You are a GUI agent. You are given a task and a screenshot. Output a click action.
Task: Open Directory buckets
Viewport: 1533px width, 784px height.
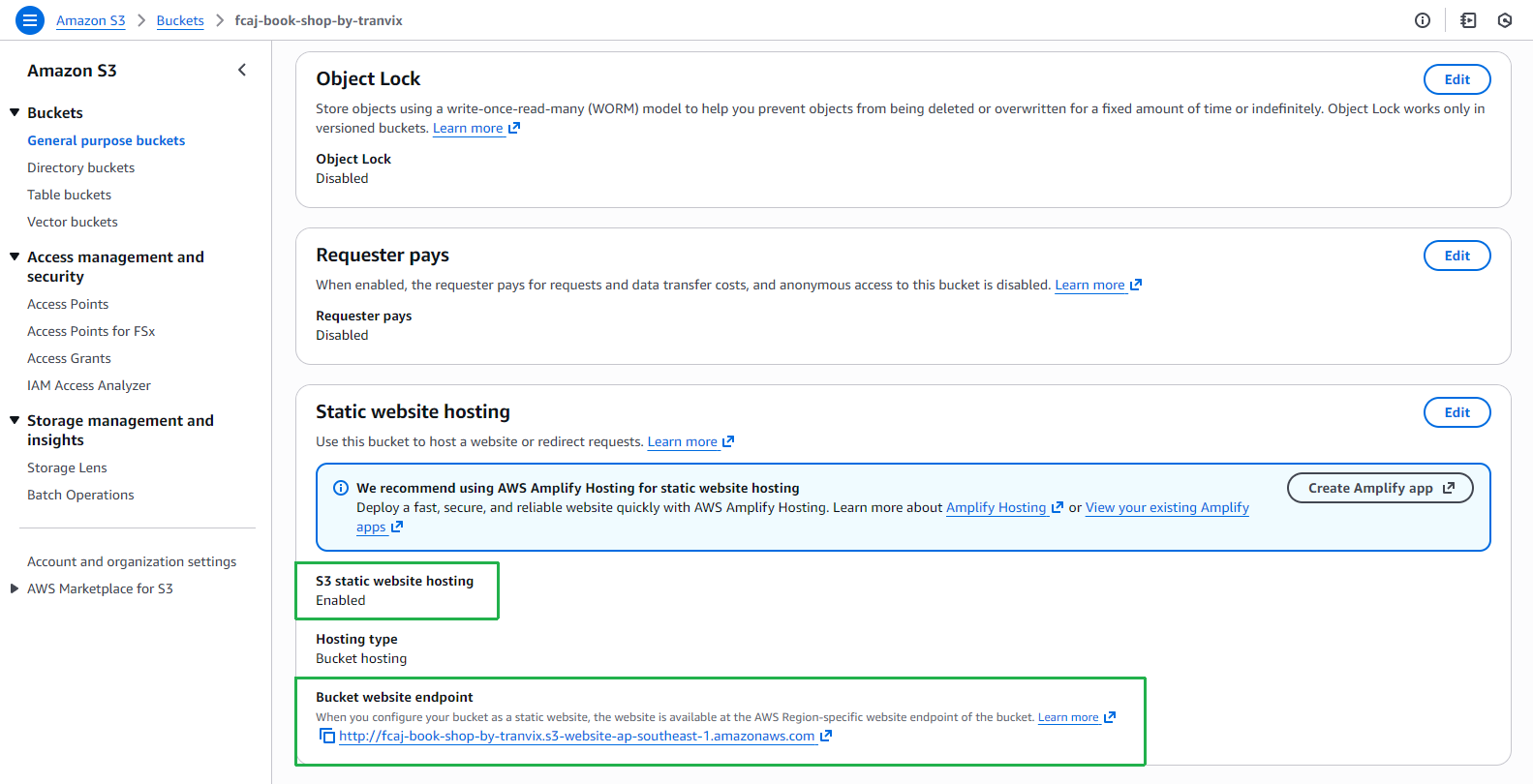[80, 167]
